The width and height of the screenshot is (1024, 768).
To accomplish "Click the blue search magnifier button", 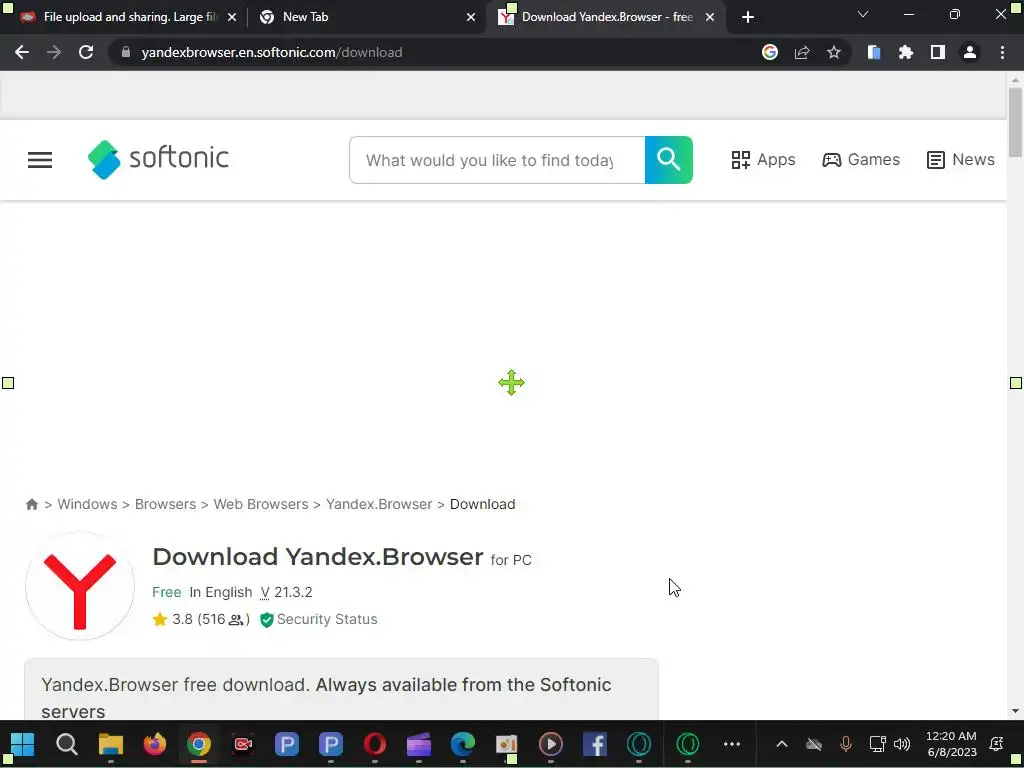I will click(x=669, y=160).
